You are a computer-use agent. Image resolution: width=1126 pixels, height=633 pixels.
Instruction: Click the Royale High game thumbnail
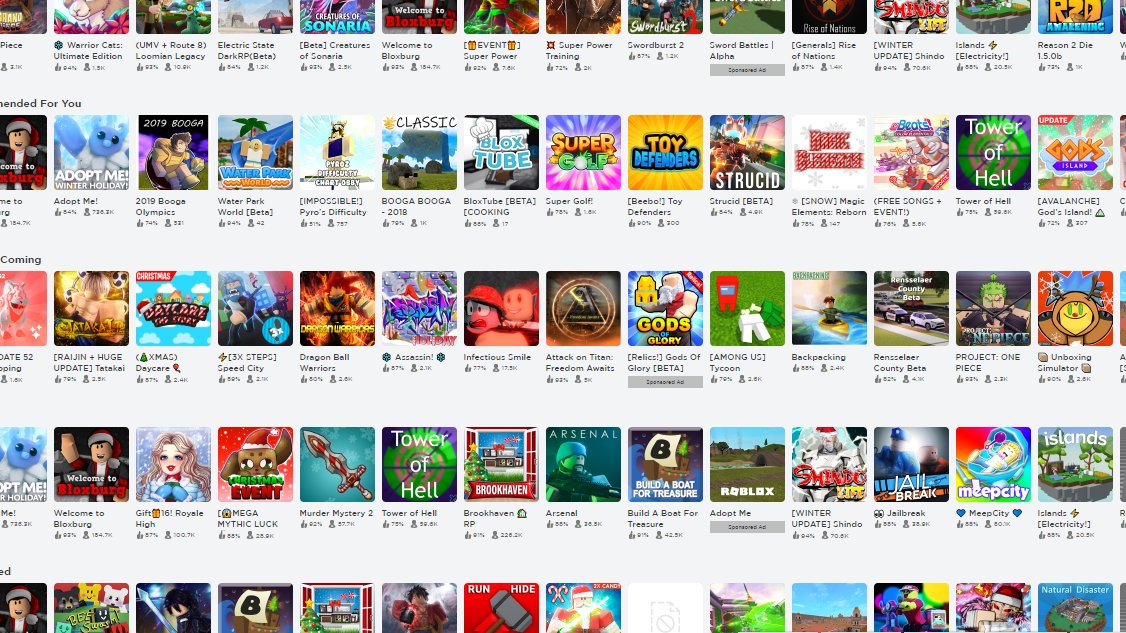coord(172,464)
